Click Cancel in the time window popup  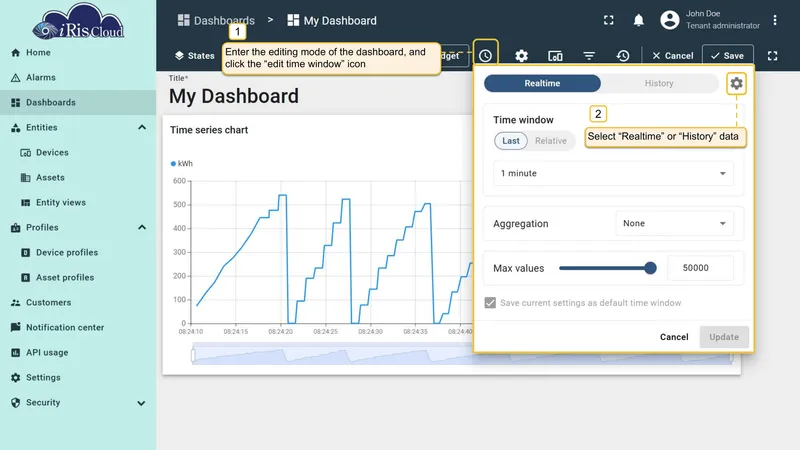(674, 337)
